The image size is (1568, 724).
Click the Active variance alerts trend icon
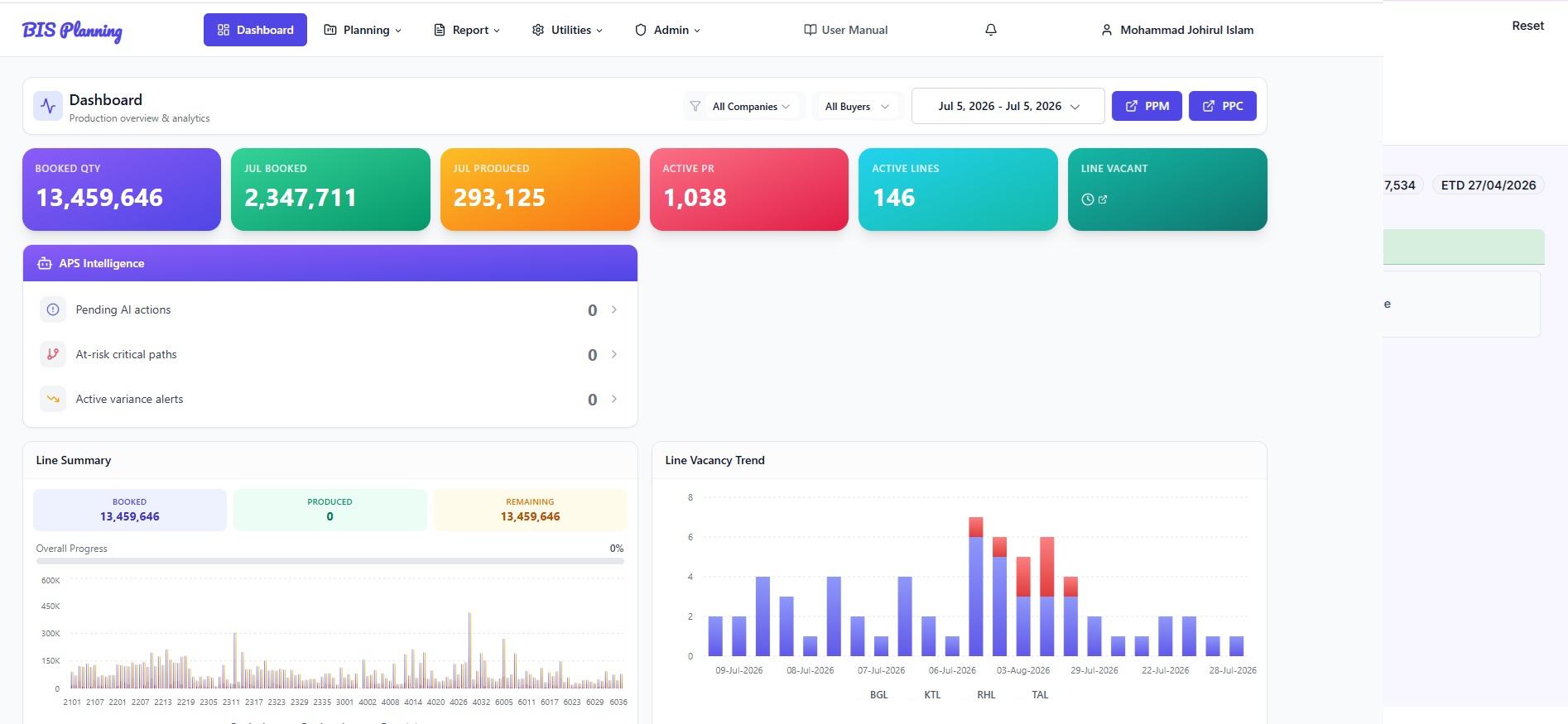point(53,399)
